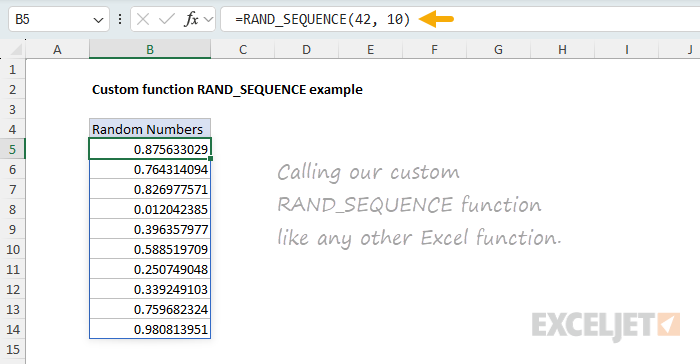Viewport: 700px width, 364px height.
Task: Click into the formula bar text
Action: coord(322,19)
